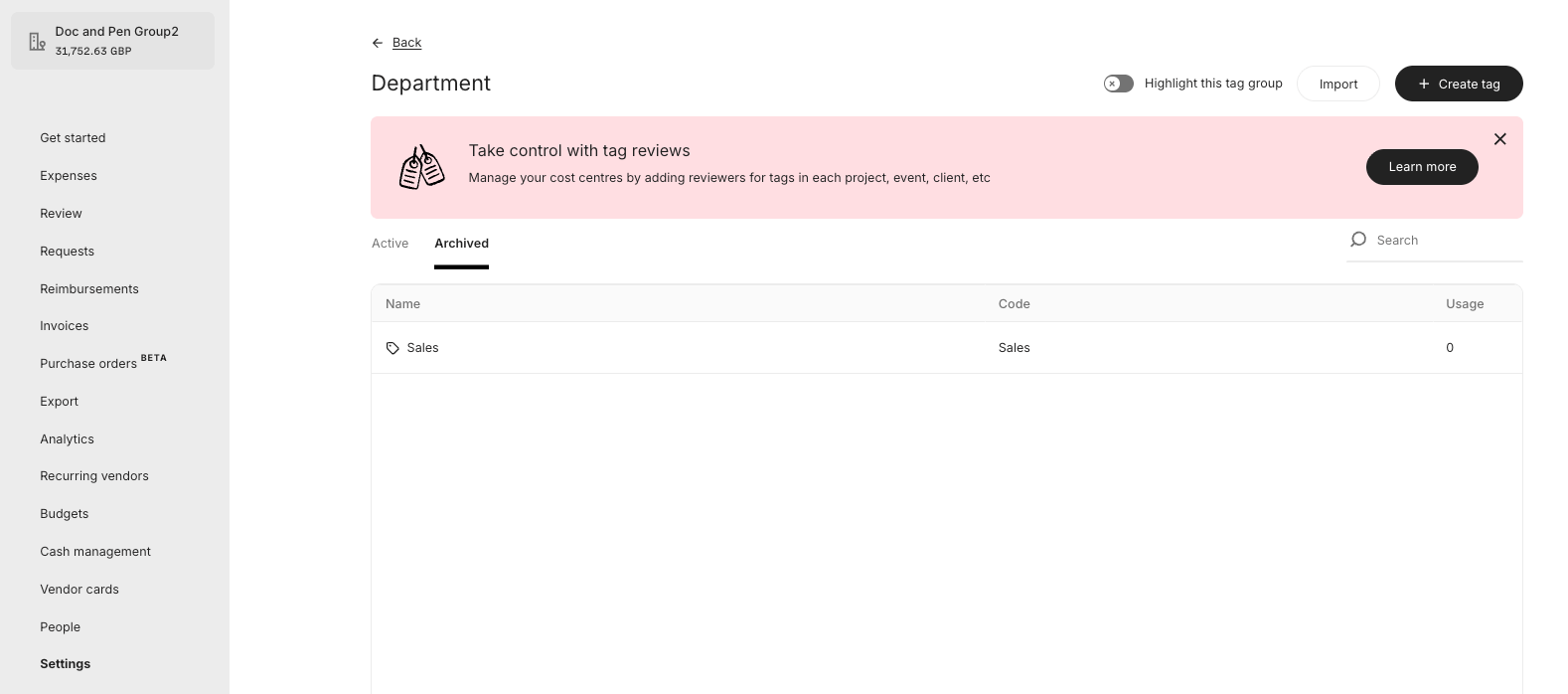
Task: Click the back arrow icon
Action: [x=378, y=43]
